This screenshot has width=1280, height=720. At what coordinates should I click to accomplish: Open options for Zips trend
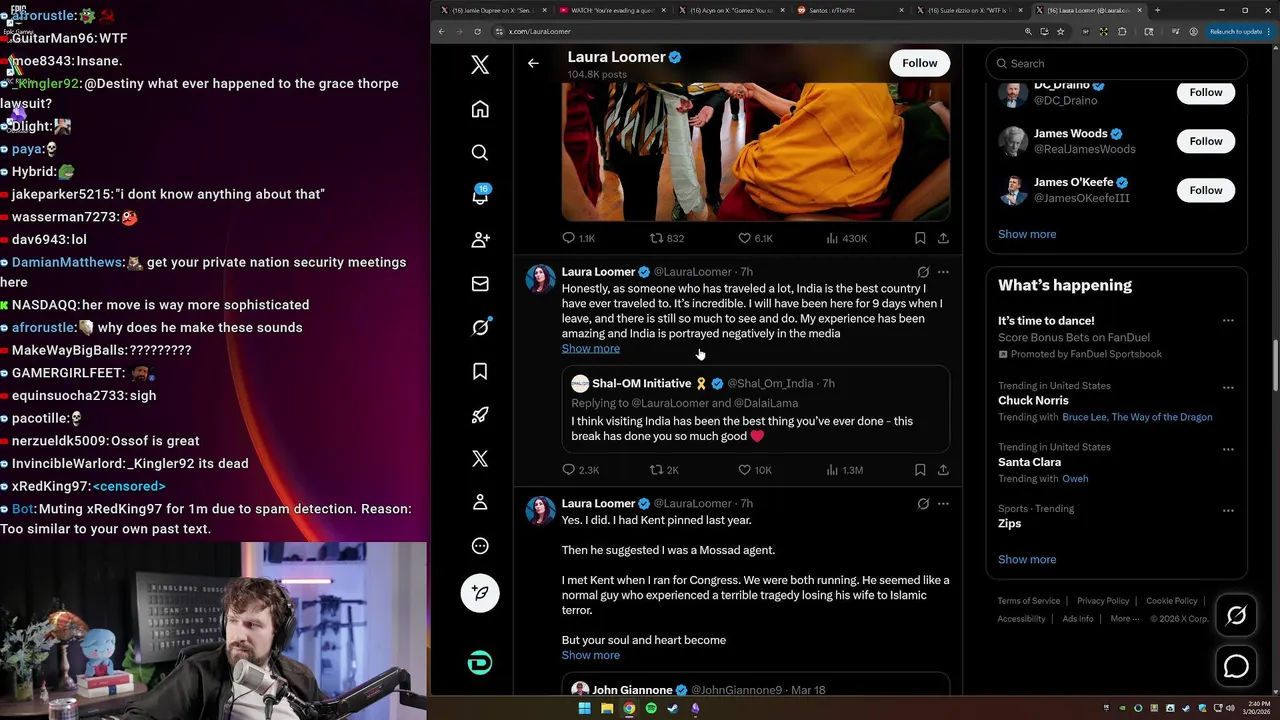[x=1228, y=509]
